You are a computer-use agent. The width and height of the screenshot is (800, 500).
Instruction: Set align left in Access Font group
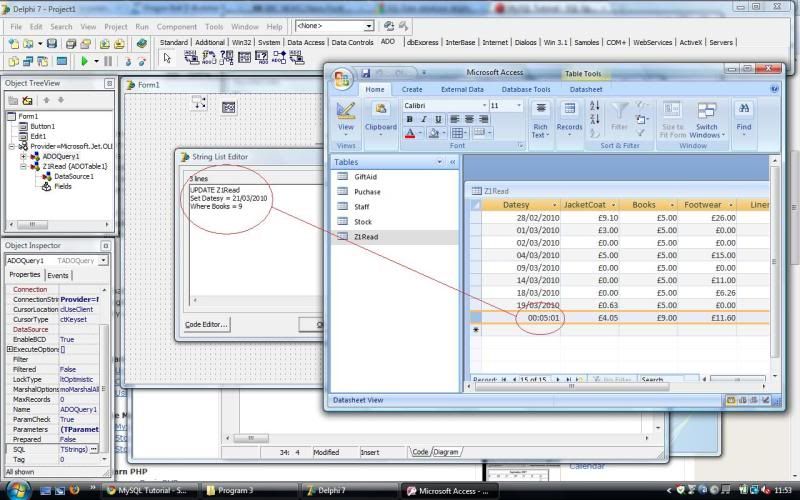pos(455,119)
